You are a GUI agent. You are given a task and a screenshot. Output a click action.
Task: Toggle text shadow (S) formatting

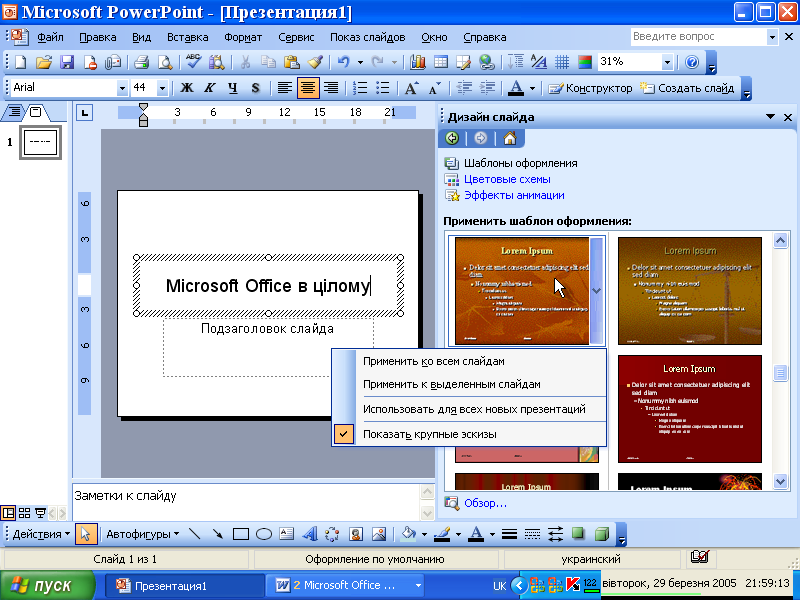click(256, 88)
